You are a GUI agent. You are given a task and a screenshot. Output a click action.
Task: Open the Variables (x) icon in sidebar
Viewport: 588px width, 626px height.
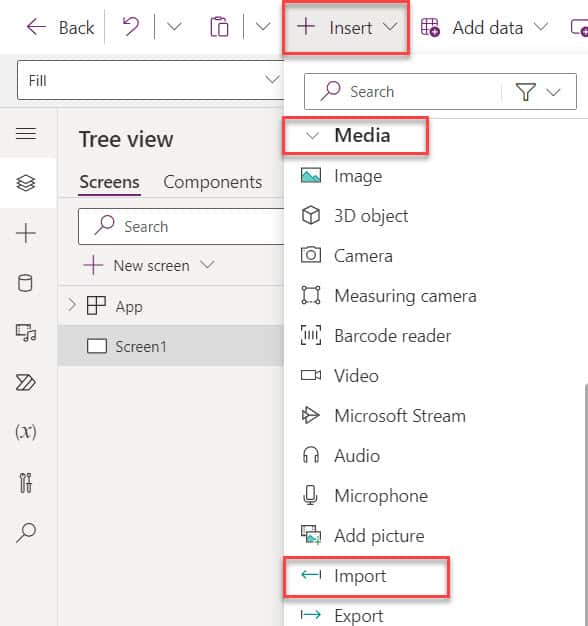pos(26,432)
